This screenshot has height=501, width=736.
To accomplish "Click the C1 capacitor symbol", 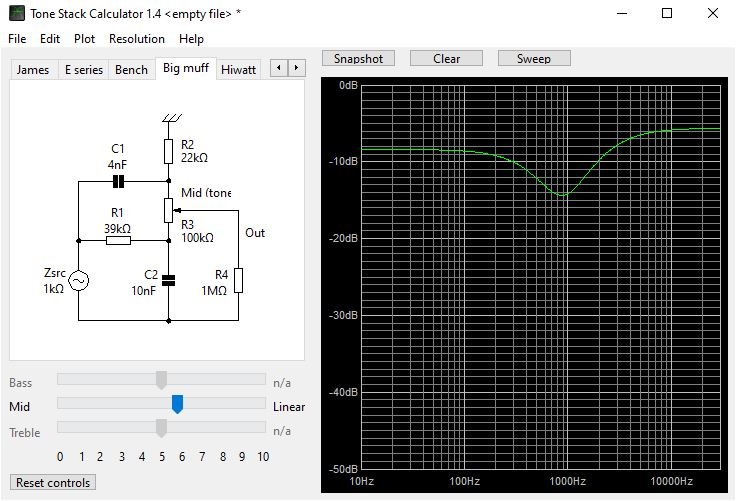I will pos(118,181).
